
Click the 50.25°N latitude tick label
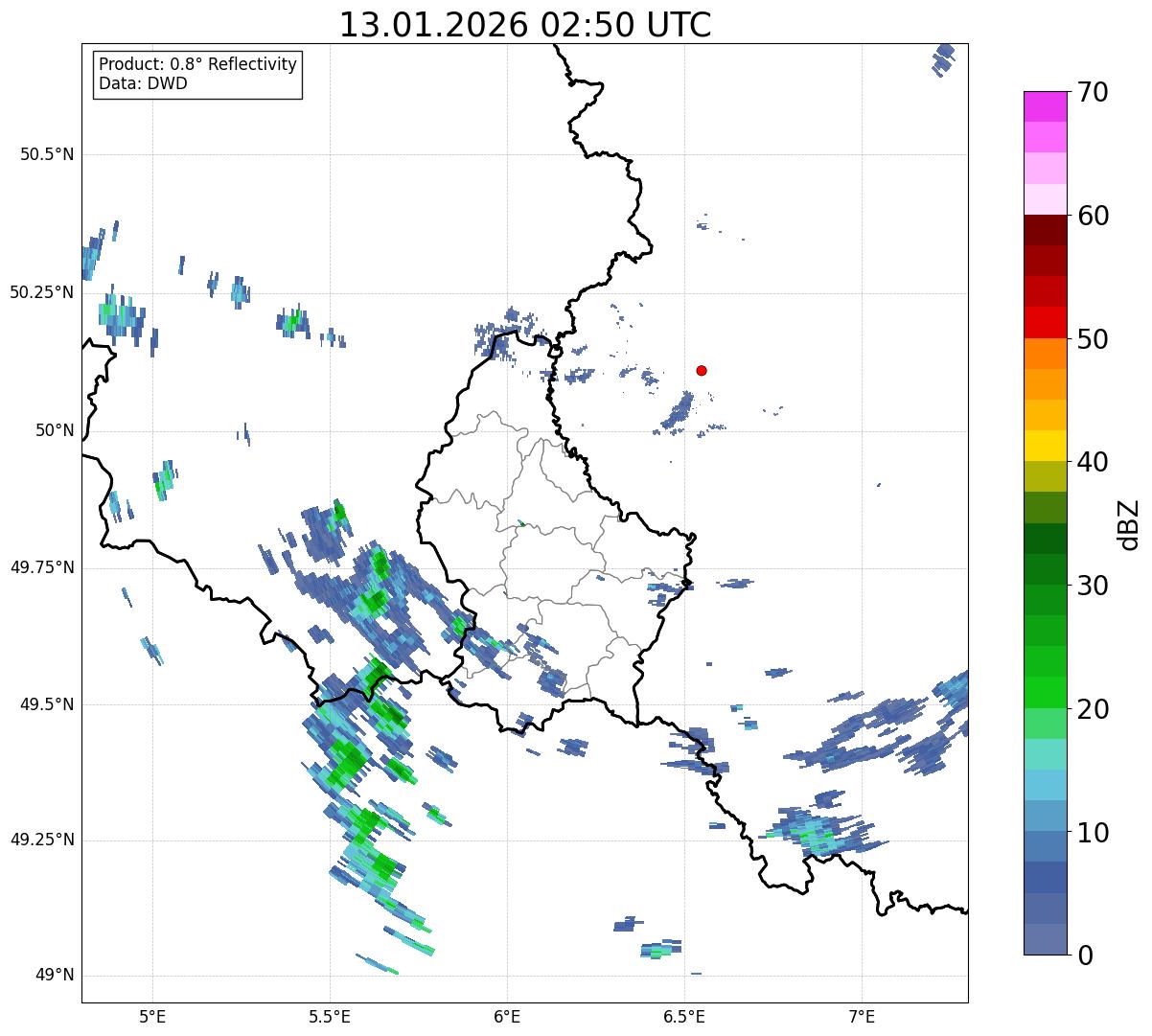(42, 292)
